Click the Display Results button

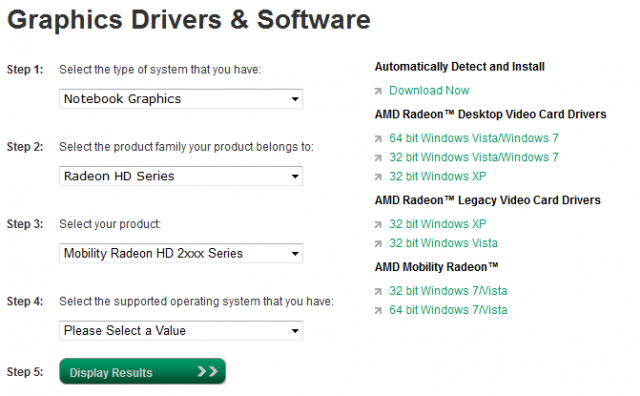point(142,372)
